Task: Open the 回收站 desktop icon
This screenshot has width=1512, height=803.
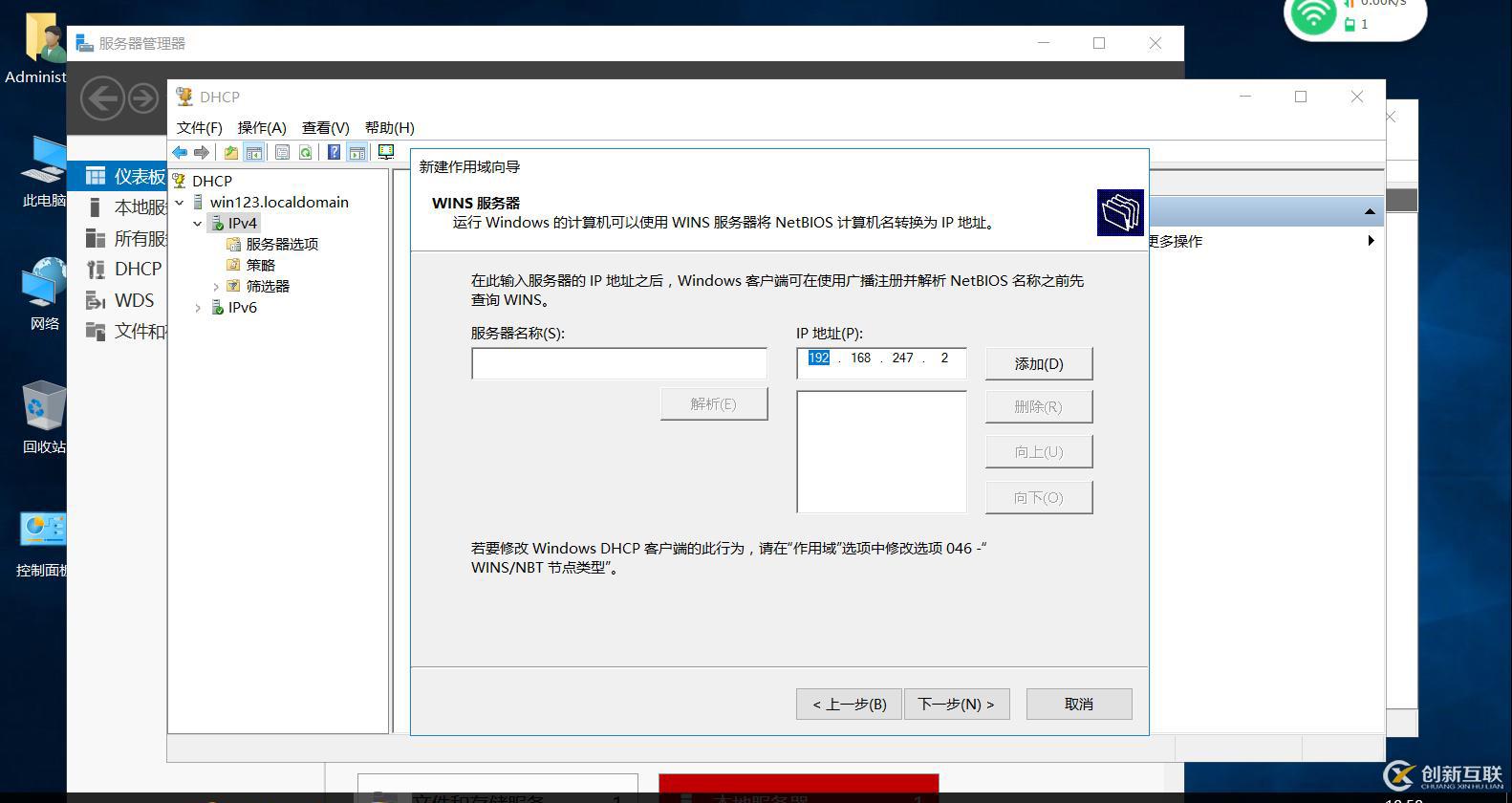Action: pyautogui.click(x=44, y=417)
